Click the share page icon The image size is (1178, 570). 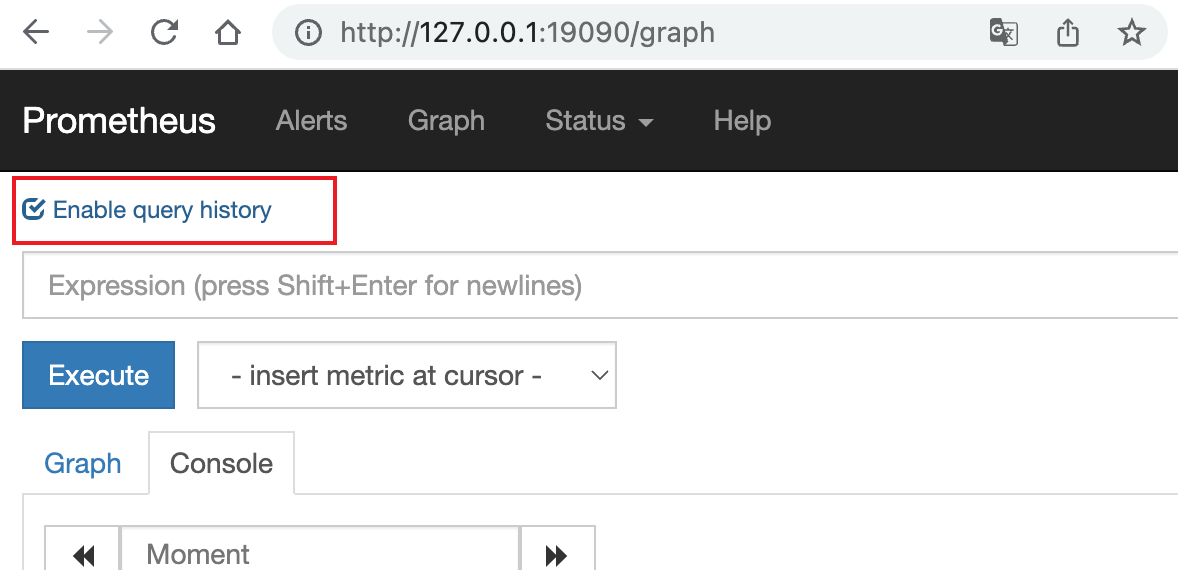tap(1067, 33)
